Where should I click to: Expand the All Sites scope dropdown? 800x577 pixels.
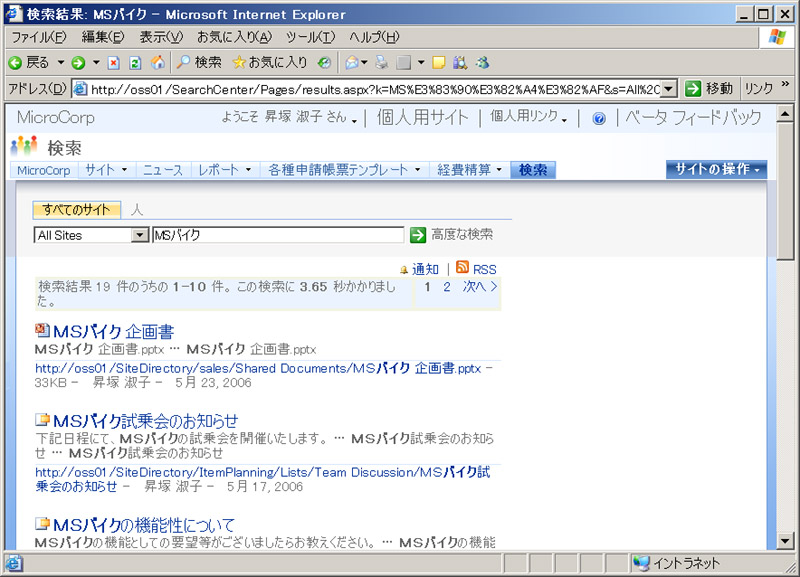click(140, 235)
